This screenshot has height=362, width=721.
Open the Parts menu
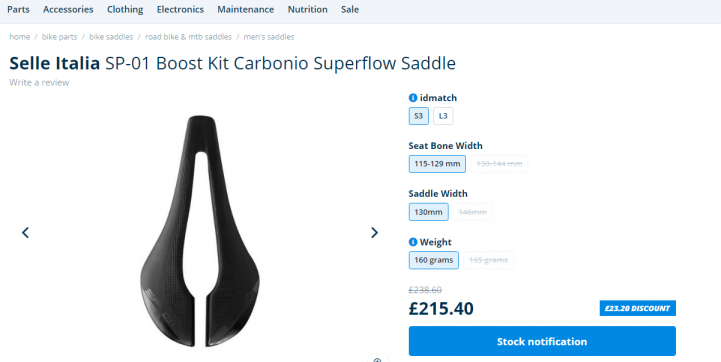18,9
